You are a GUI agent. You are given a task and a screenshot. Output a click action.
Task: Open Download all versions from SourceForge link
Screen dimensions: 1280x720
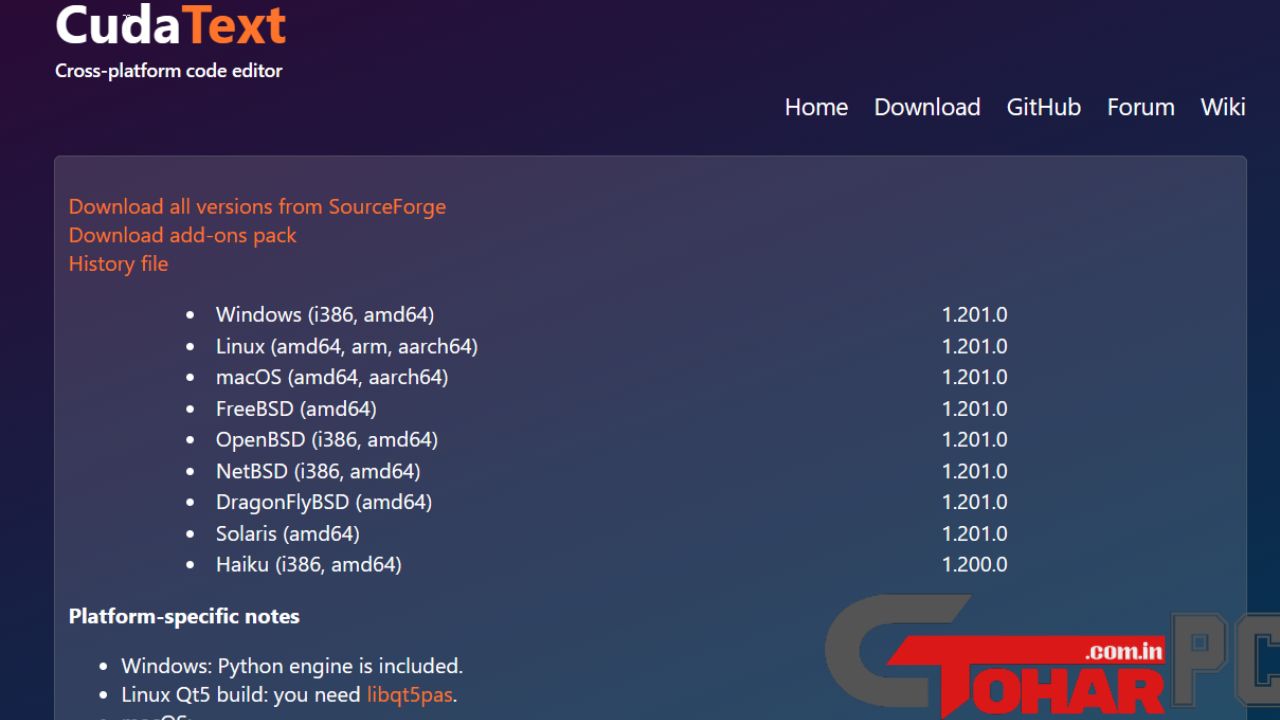(x=257, y=207)
